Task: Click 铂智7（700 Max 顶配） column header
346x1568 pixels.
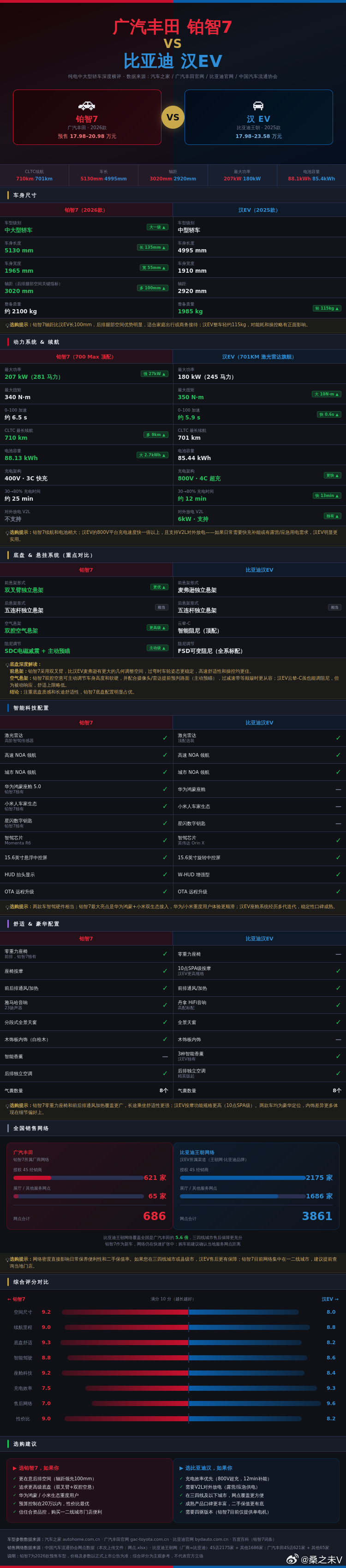Action: coord(85,357)
